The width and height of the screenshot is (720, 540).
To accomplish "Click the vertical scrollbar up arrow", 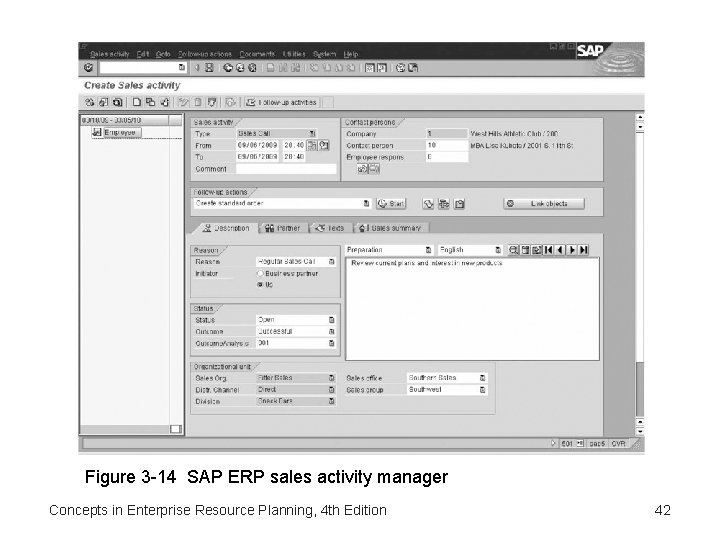I will pyautogui.click(x=640, y=117).
